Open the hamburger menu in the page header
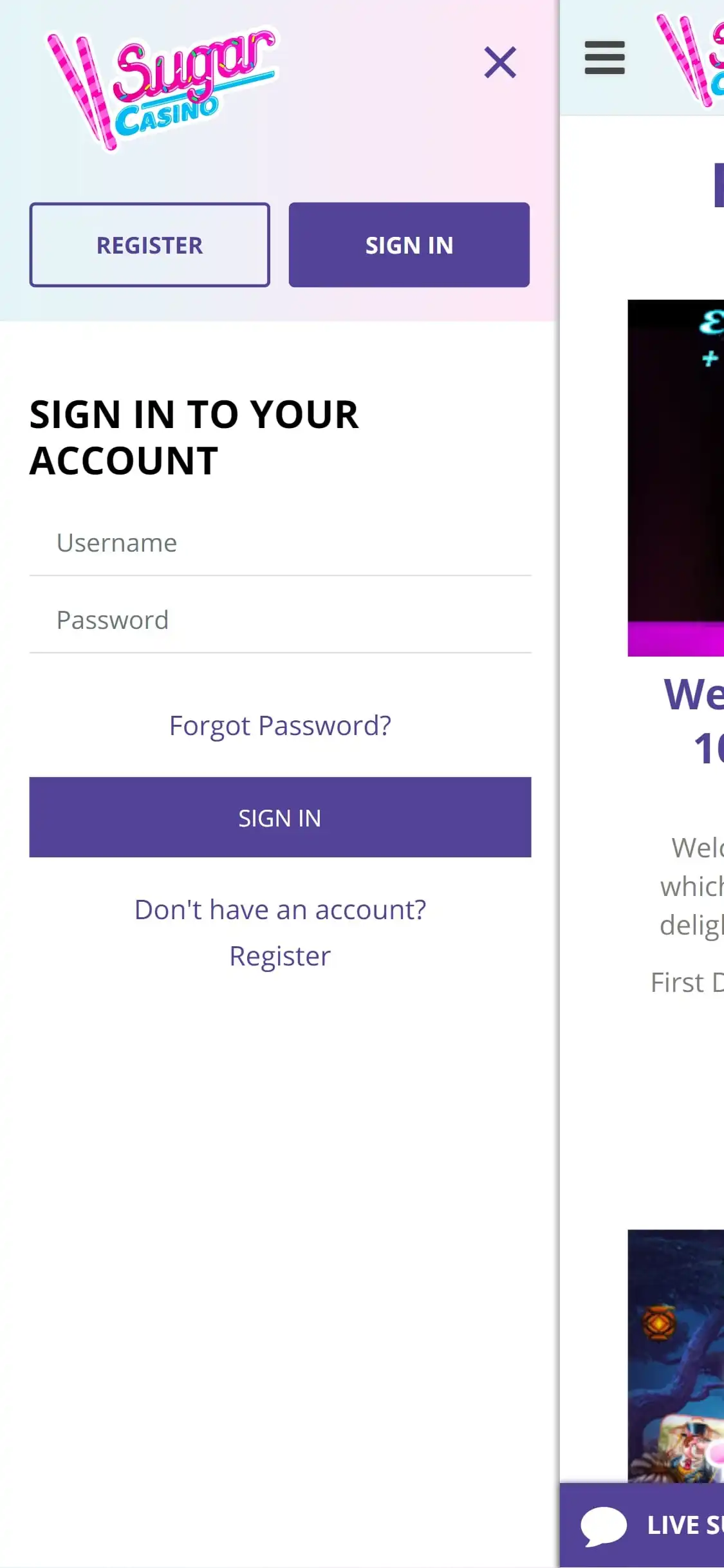 tap(604, 58)
